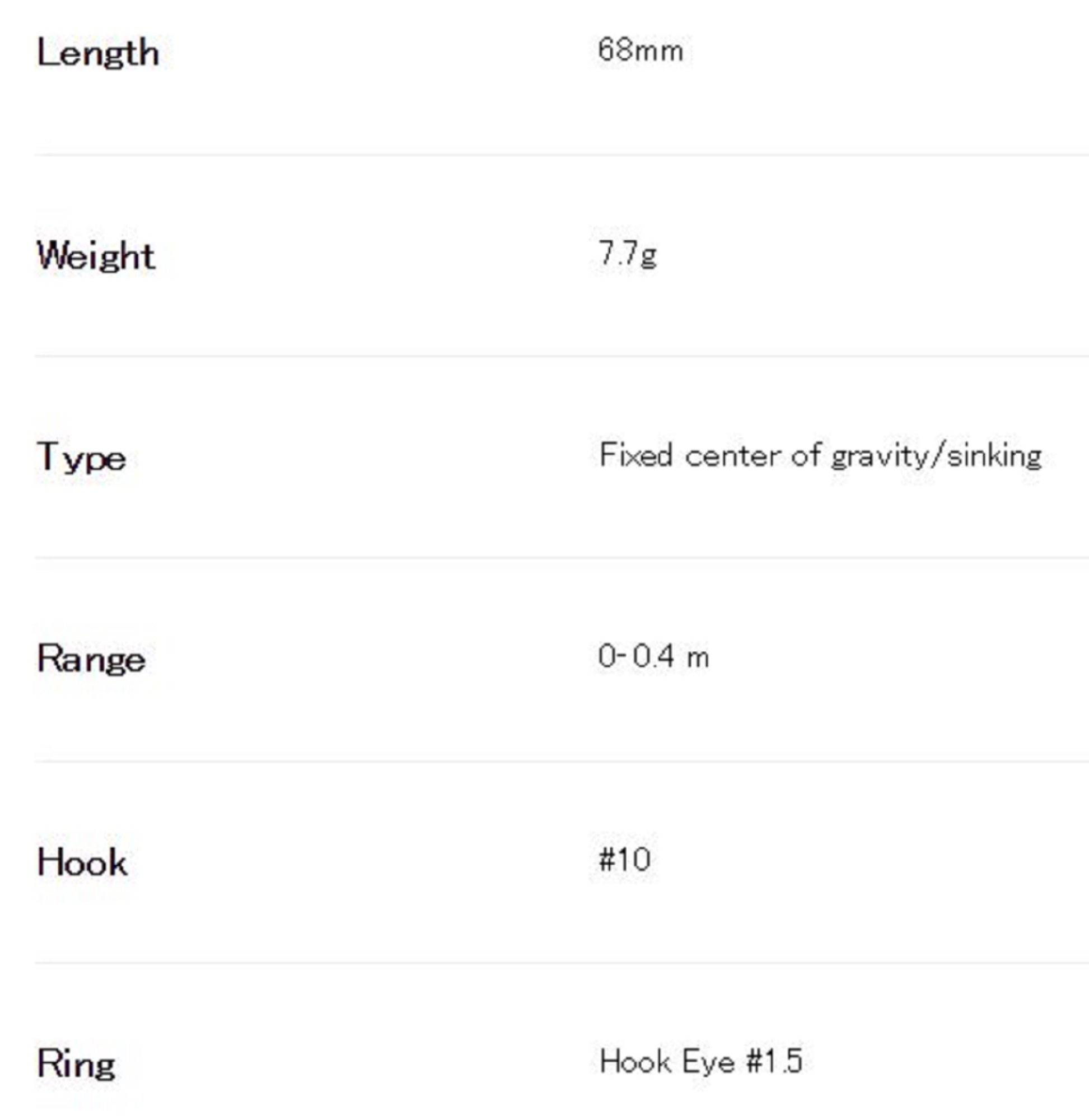This screenshot has height=1120, width=1089.
Task: Click the Length row label
Action: (98, 54)
